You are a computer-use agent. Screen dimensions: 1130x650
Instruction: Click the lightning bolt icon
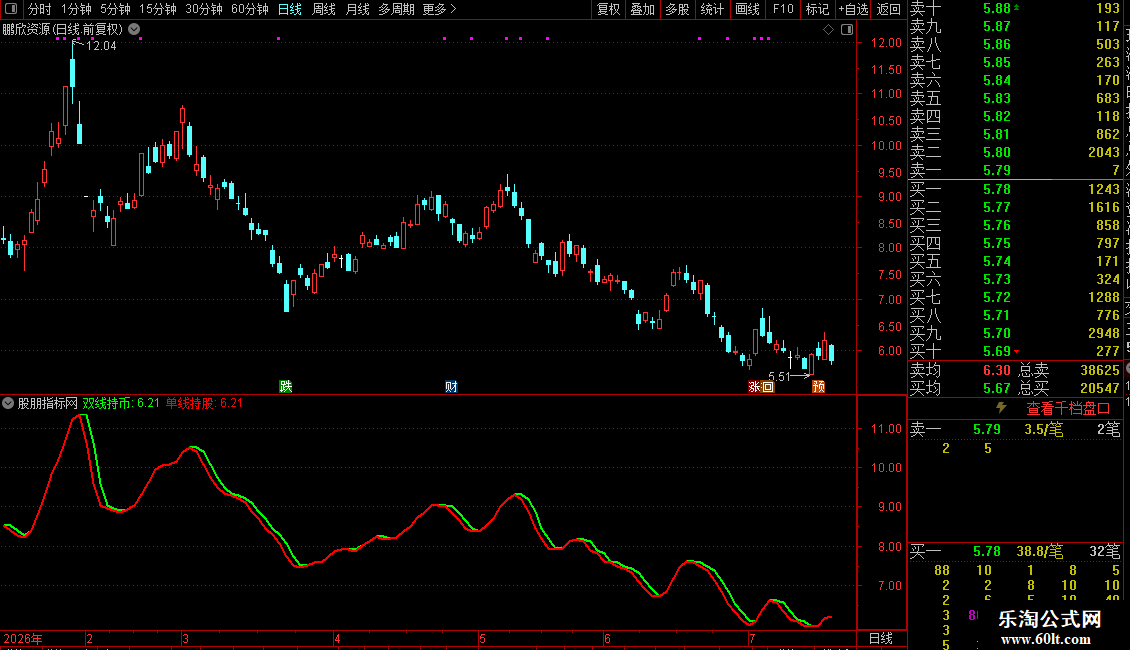(x=1001, y=408)
